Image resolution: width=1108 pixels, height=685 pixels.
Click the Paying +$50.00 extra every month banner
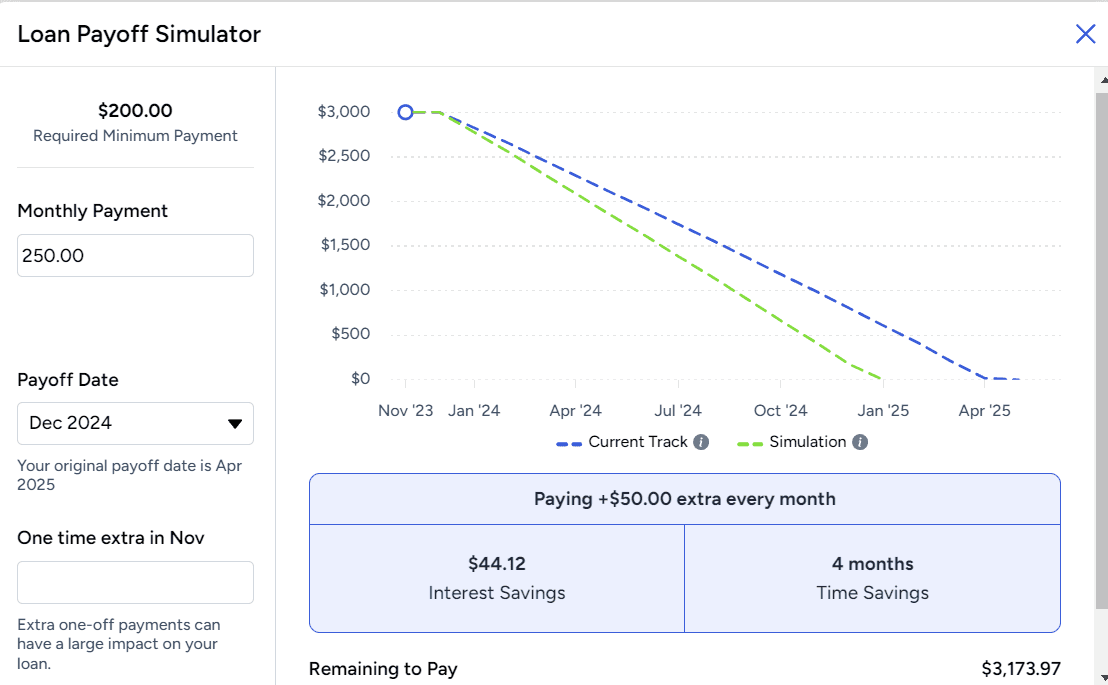685,499
